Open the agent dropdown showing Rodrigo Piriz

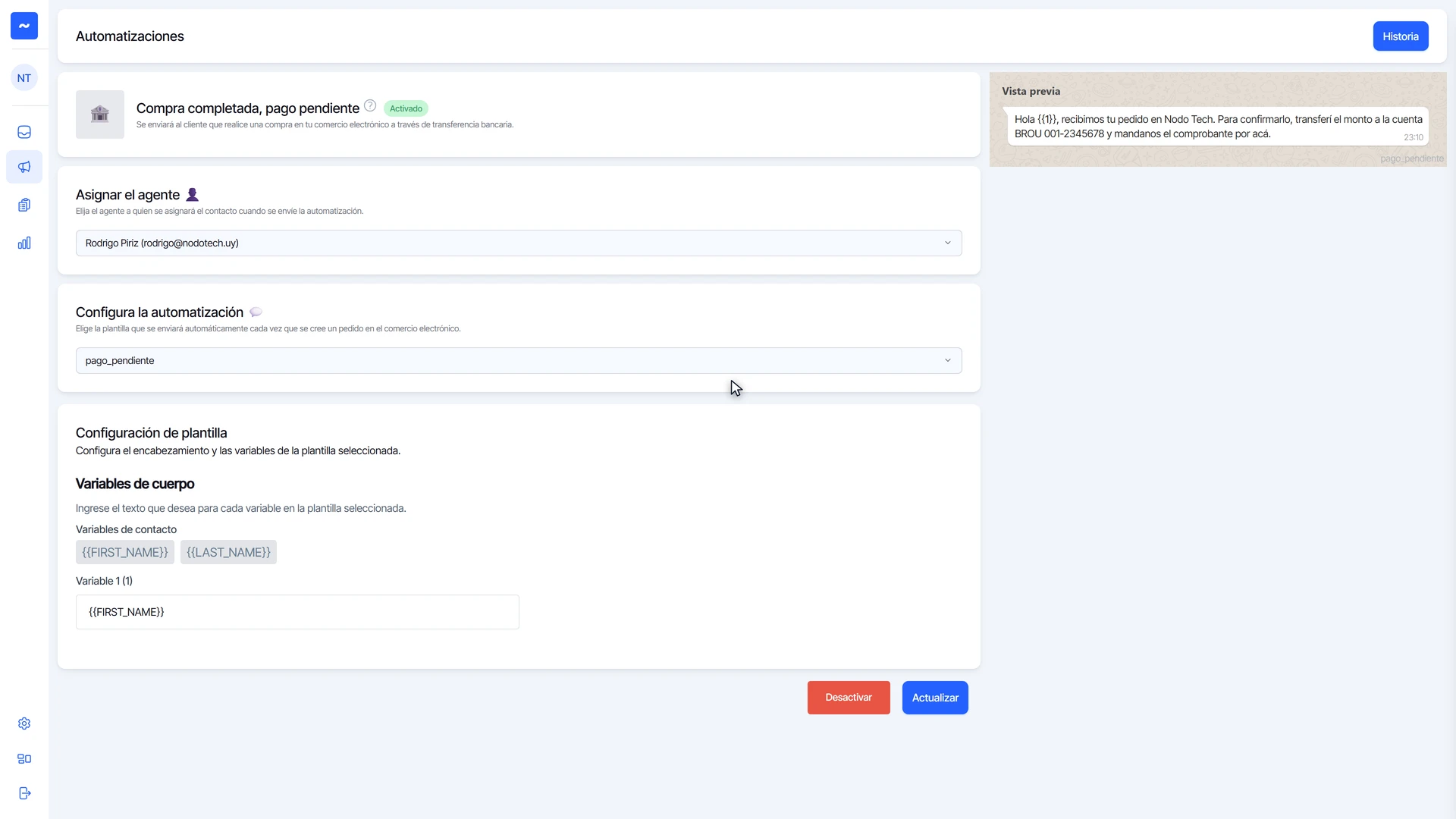[519, 243]
